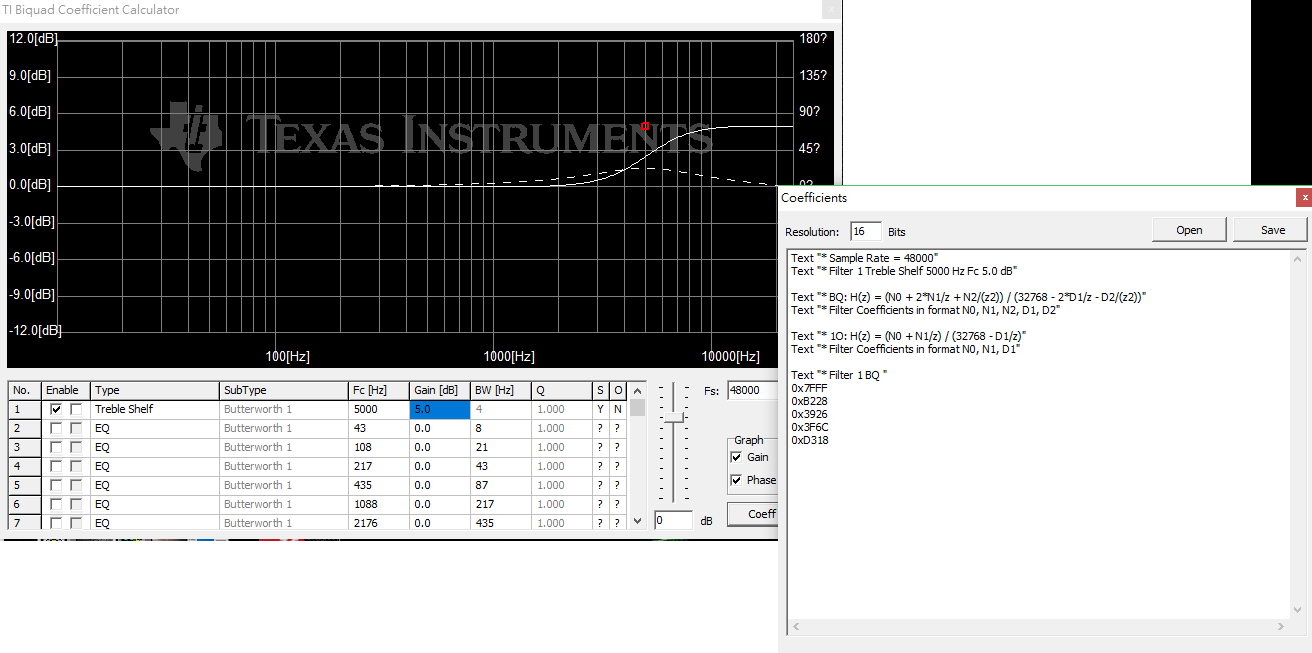Open the Type cell EQ in filter 3

155,447
